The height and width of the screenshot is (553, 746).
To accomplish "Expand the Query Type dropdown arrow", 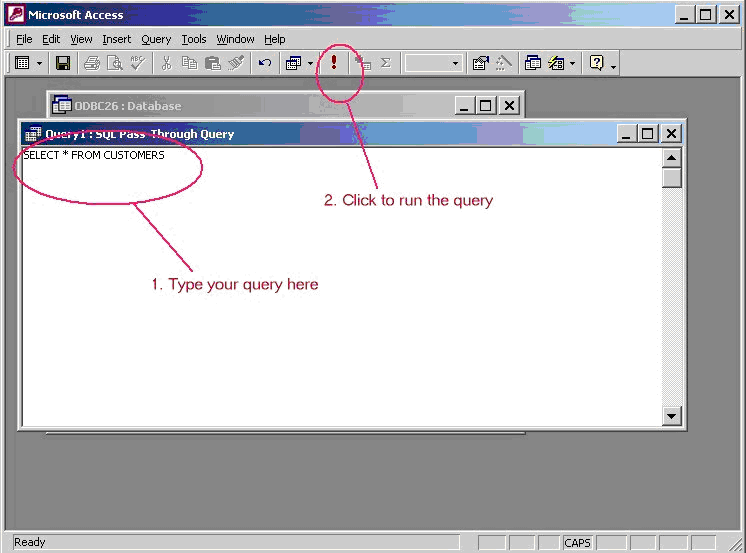I will pyautogui.click(x=310, y=63).
